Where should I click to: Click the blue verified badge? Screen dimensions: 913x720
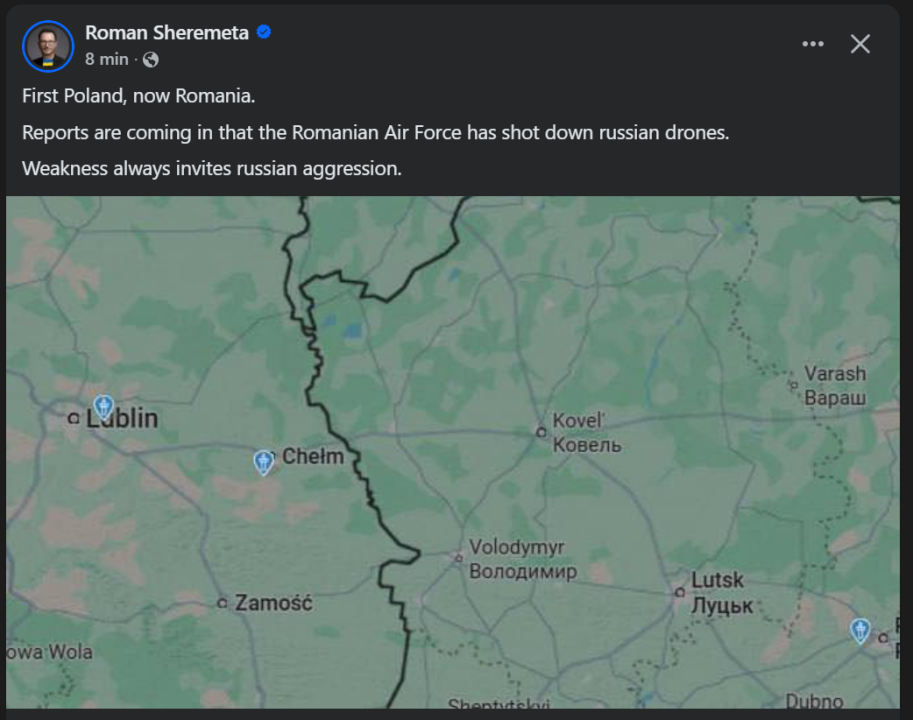coord(264,33)
